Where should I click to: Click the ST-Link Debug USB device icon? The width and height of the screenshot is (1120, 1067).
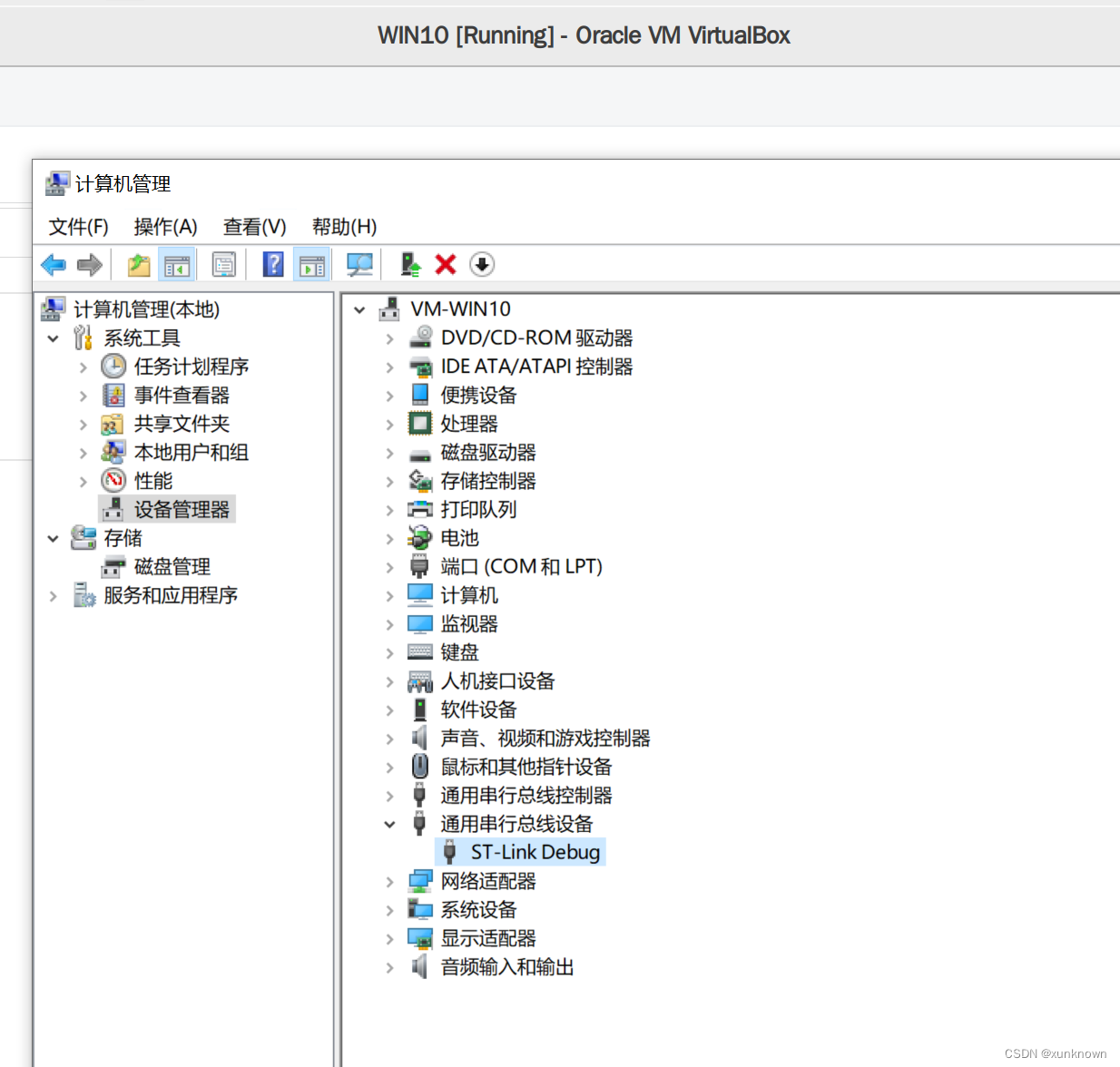[x=449, y=852]
